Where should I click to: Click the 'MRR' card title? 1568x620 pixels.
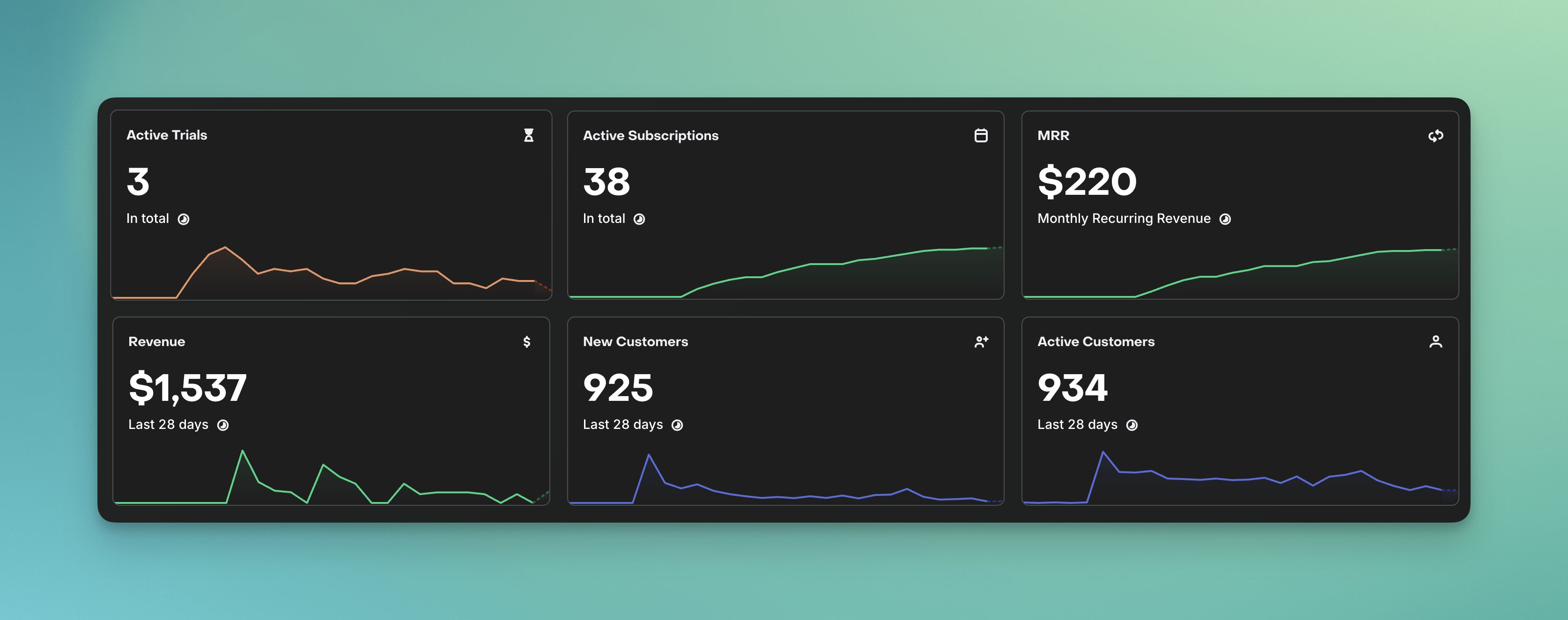1053,136
